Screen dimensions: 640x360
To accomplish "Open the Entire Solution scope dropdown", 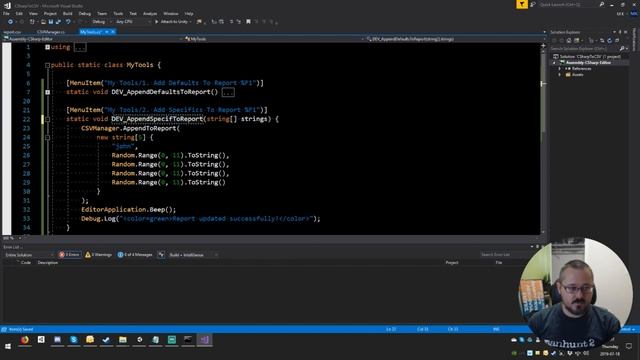I will (x=29, y=255).
